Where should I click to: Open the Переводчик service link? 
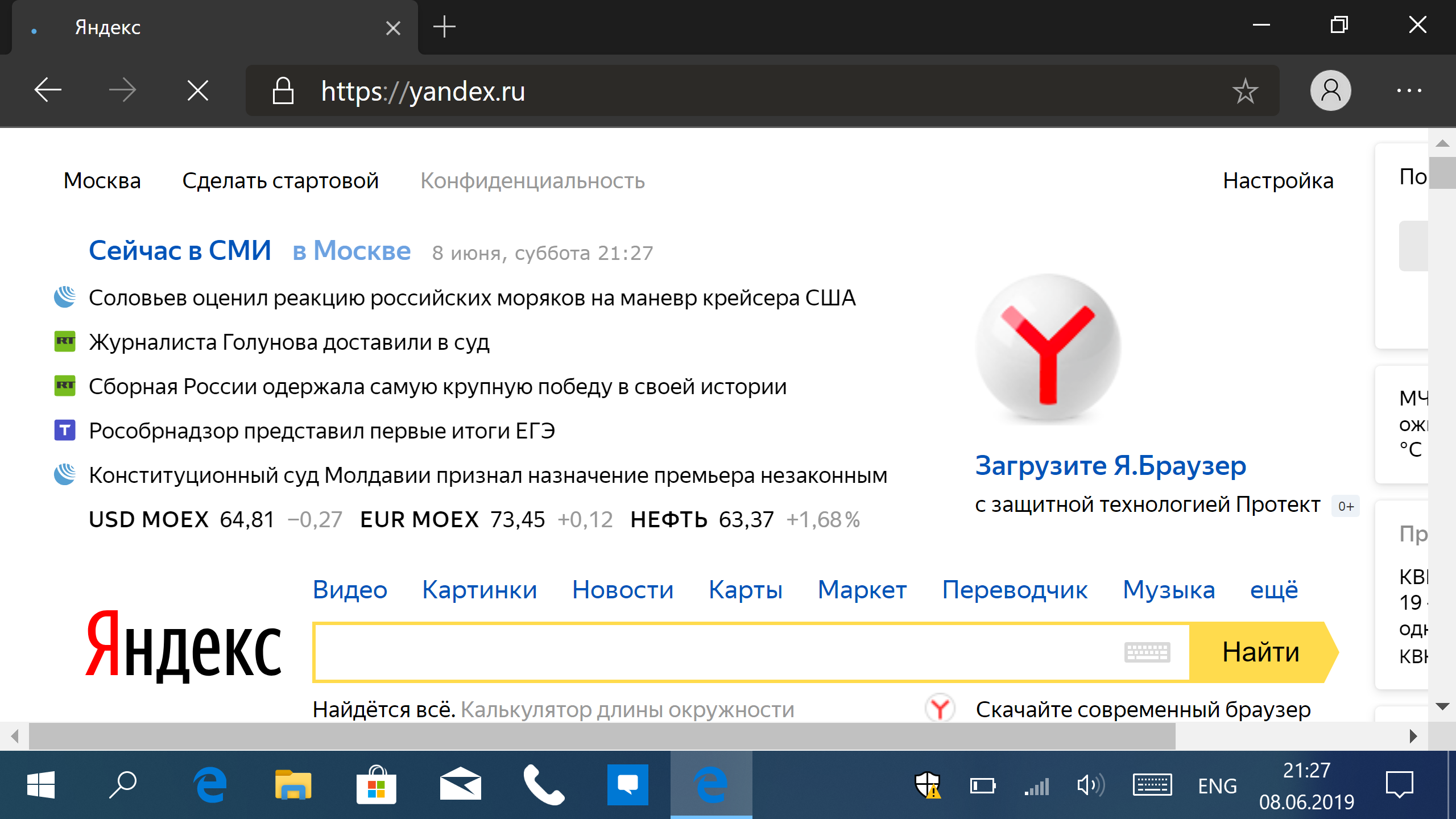(x=1015, y=590)
